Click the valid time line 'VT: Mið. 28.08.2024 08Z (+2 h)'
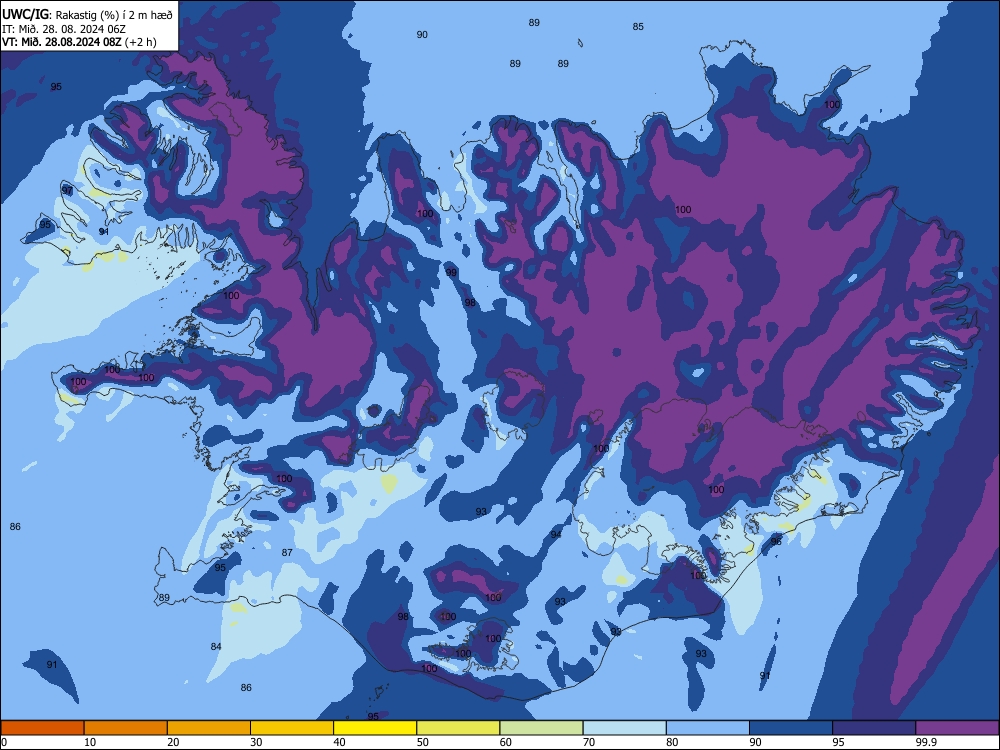Viewport: 1000px width, 750px height. [x=79, y=42]
